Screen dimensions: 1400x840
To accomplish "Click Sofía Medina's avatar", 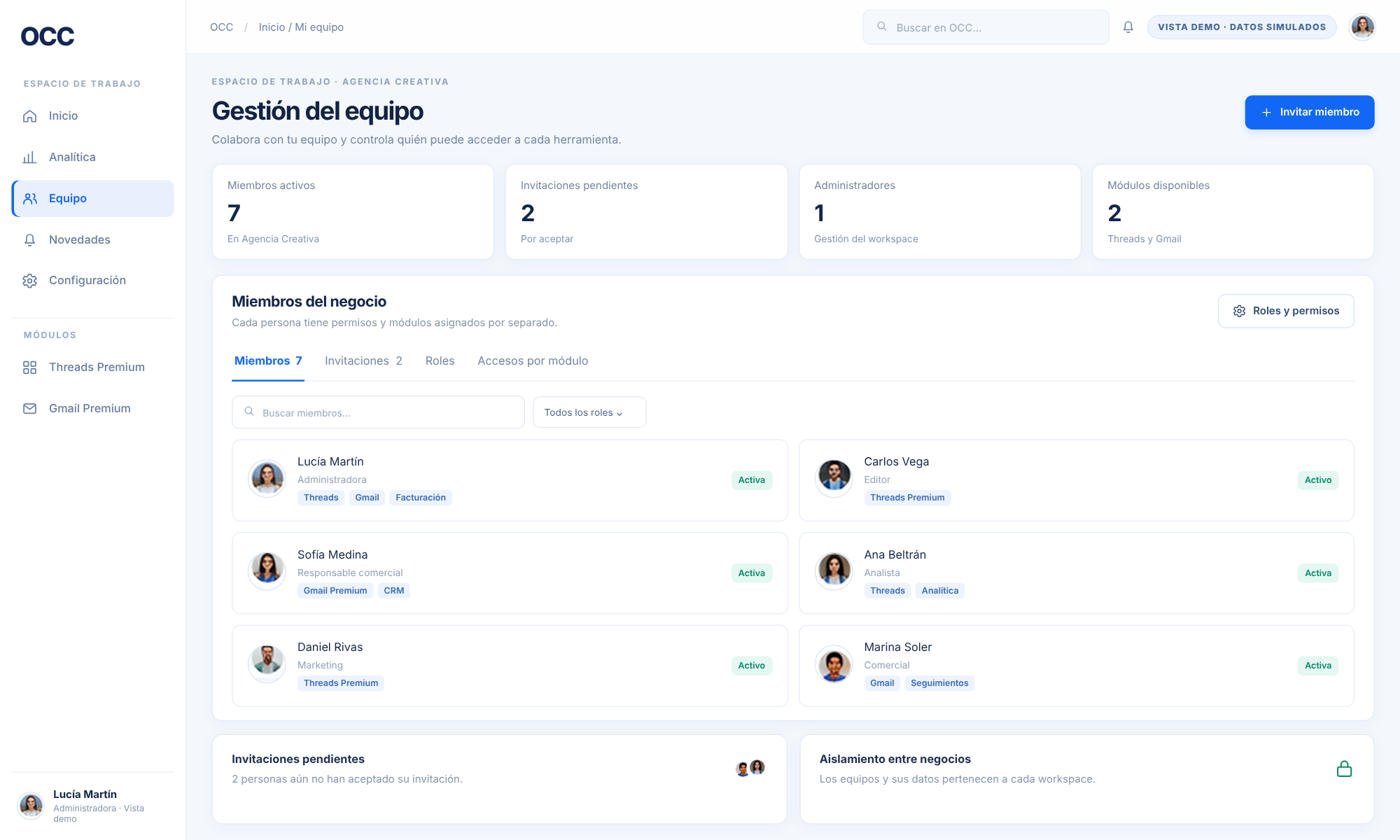I will click(267, 571).
